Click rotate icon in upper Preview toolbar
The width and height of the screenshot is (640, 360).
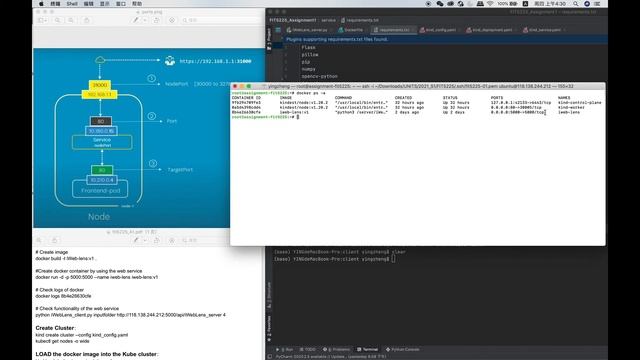coord(156,20)
